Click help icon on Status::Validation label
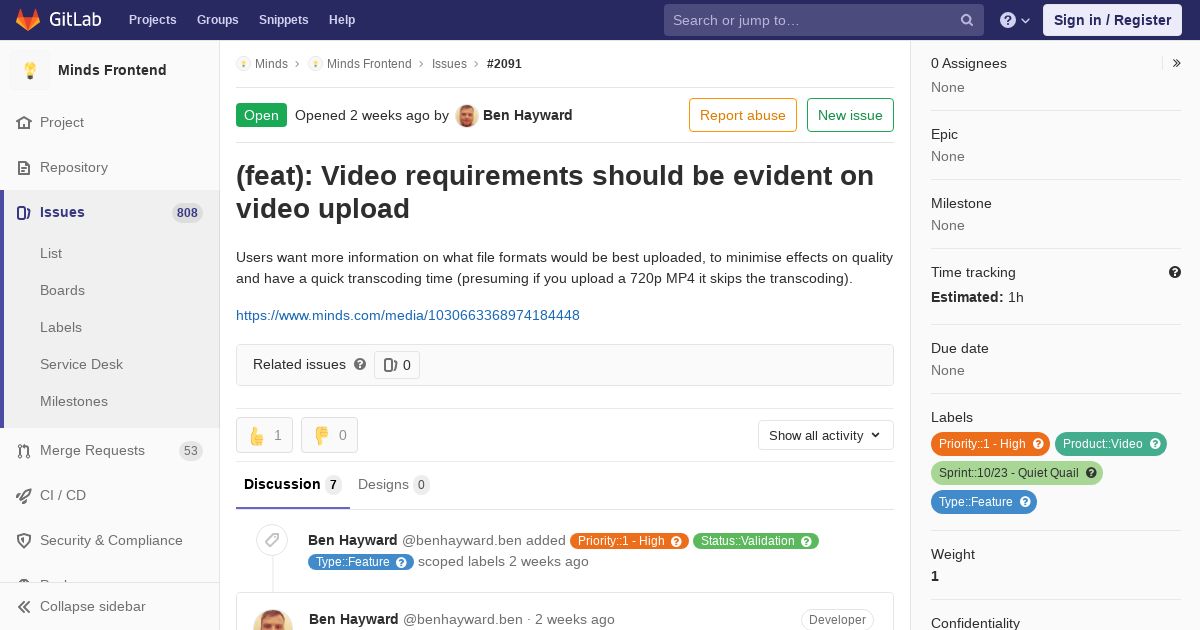Viewport: 1200px width, 630px height. point(807,541)
